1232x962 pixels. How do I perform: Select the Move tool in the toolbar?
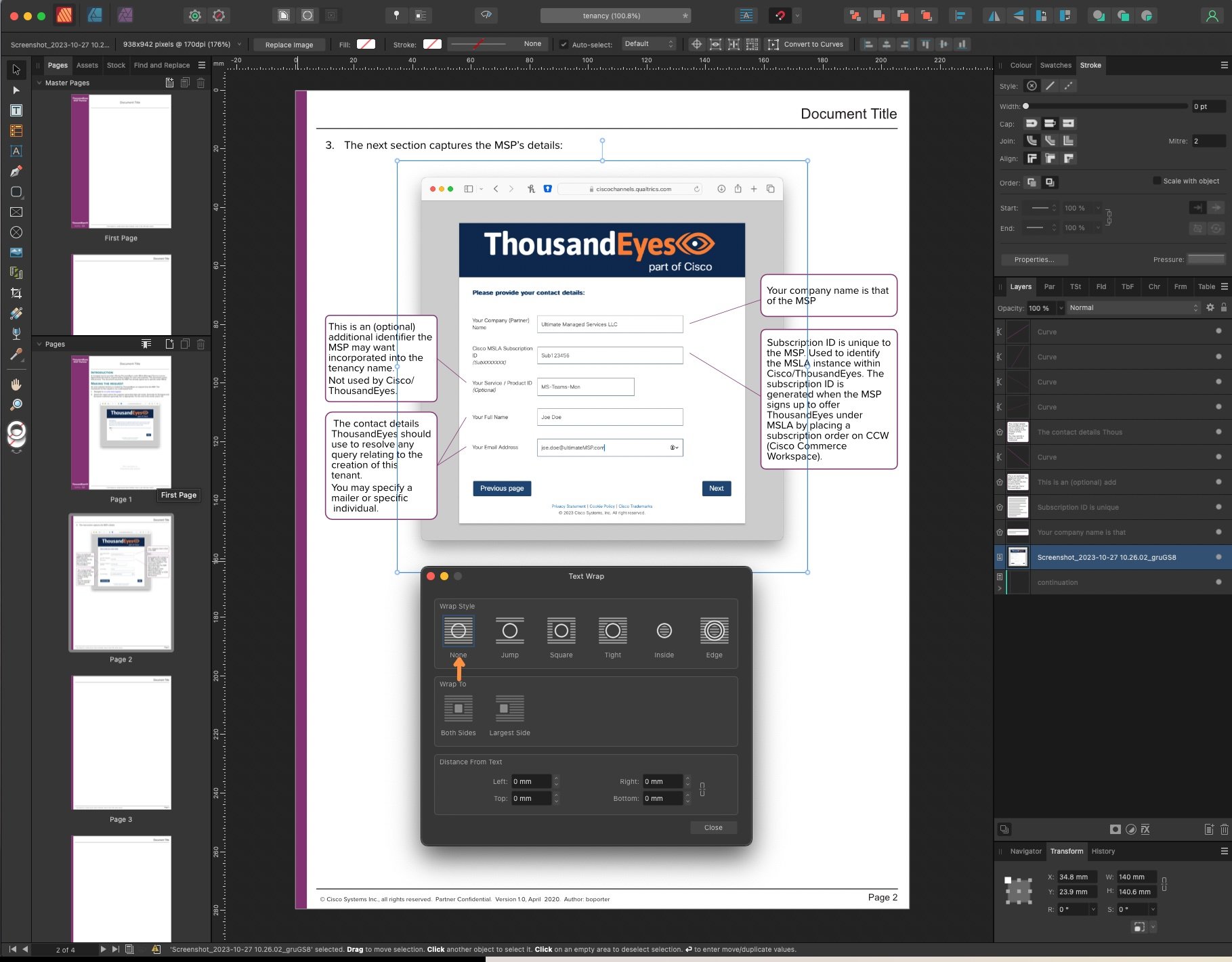[16, 70]
